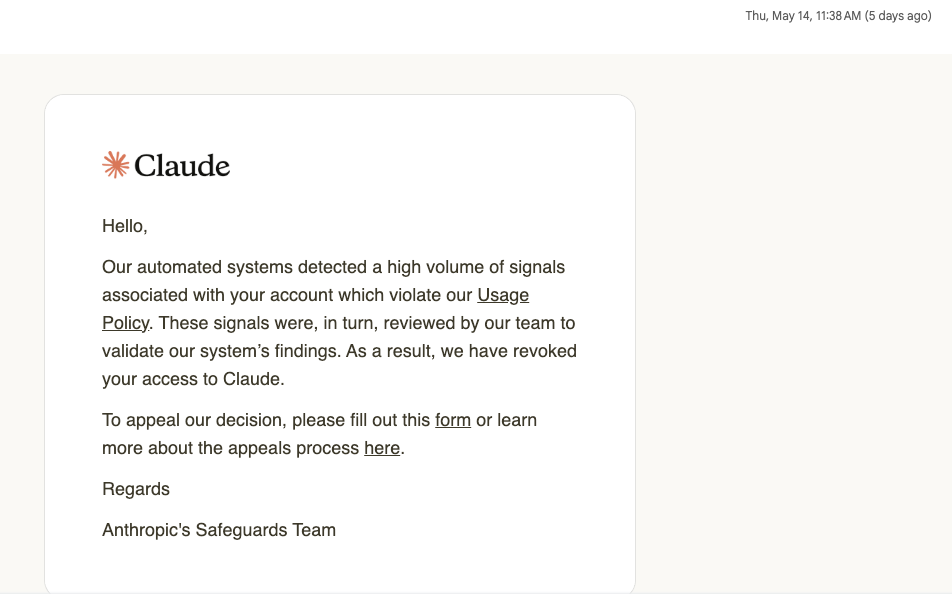Click the orange Claude starburst logo icon

115,165
